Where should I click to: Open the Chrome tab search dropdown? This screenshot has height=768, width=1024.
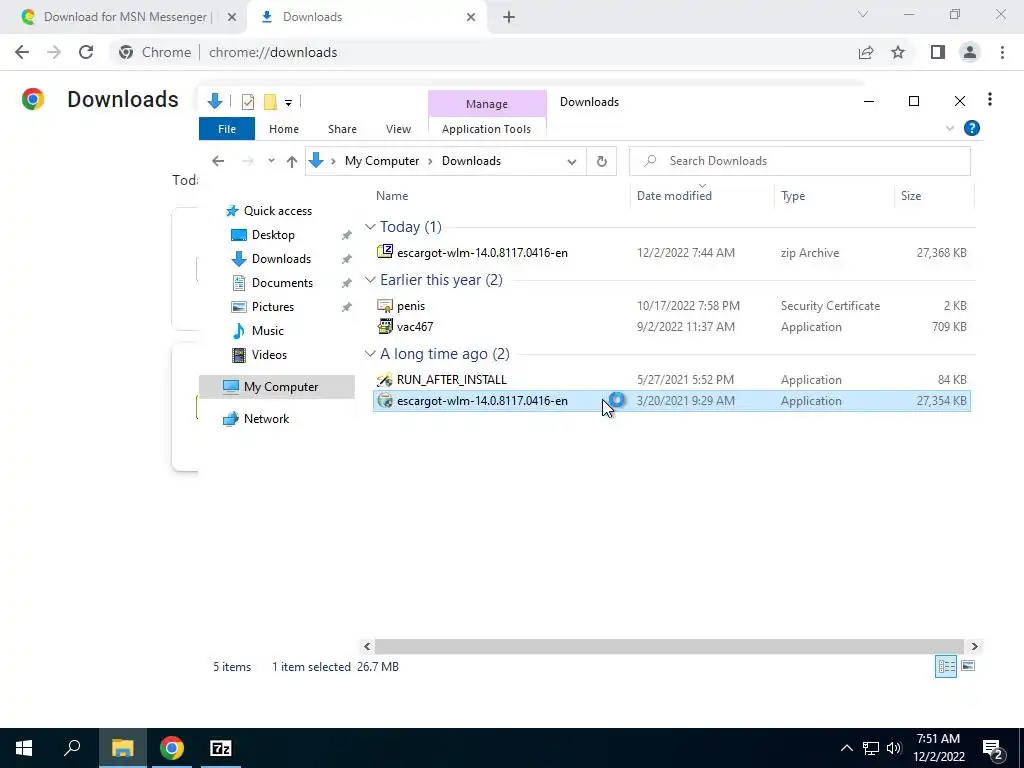pos(863,14)
